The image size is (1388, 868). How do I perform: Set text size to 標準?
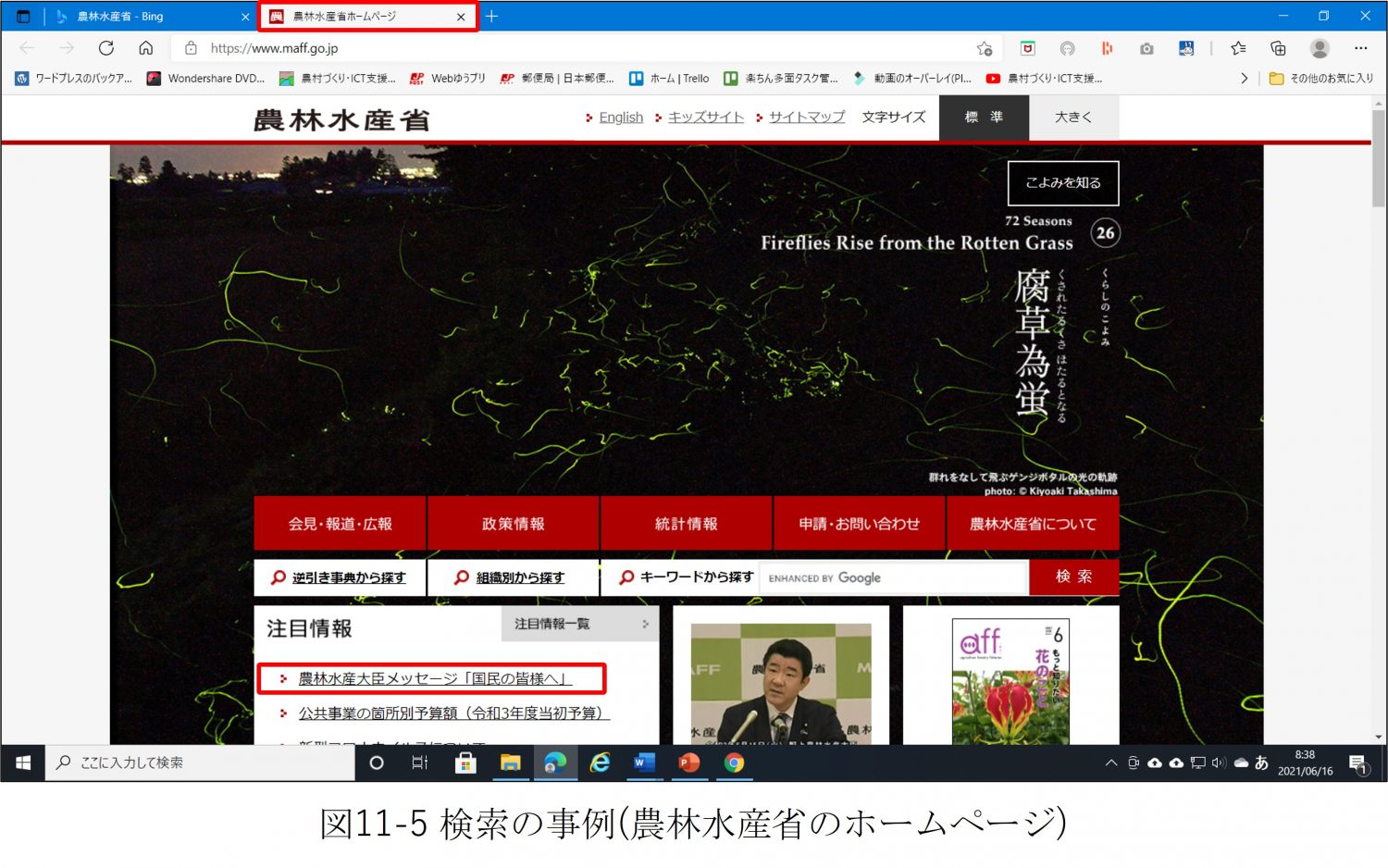coord(984,118)
